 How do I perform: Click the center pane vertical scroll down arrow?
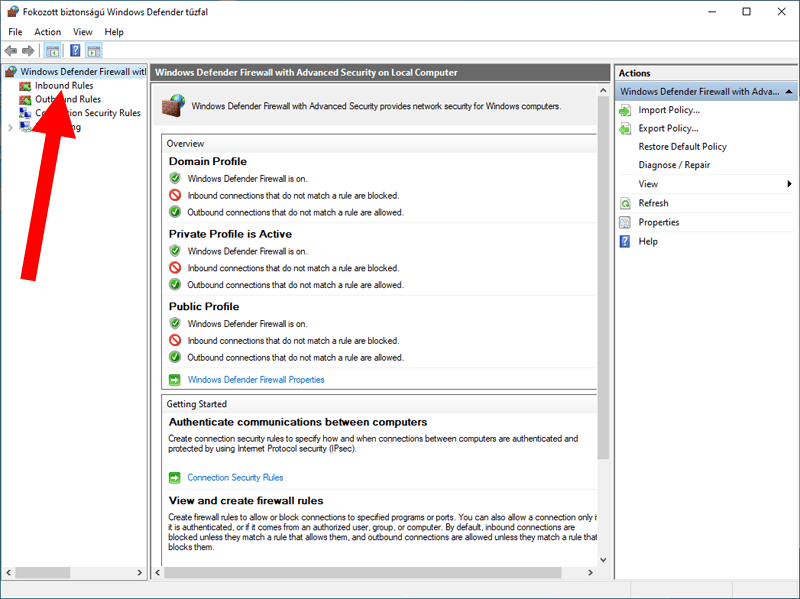tap(603, 560)
